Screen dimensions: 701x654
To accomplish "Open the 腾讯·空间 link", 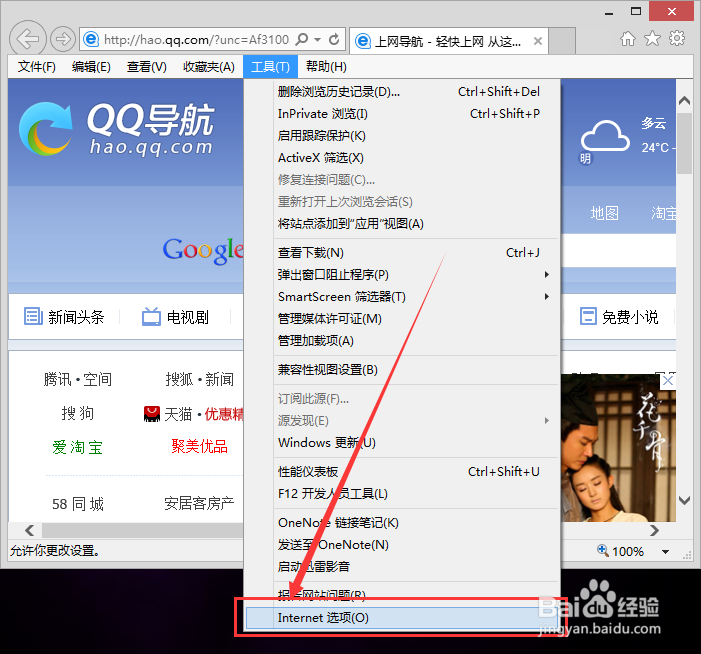I will (x=78, y=380).
